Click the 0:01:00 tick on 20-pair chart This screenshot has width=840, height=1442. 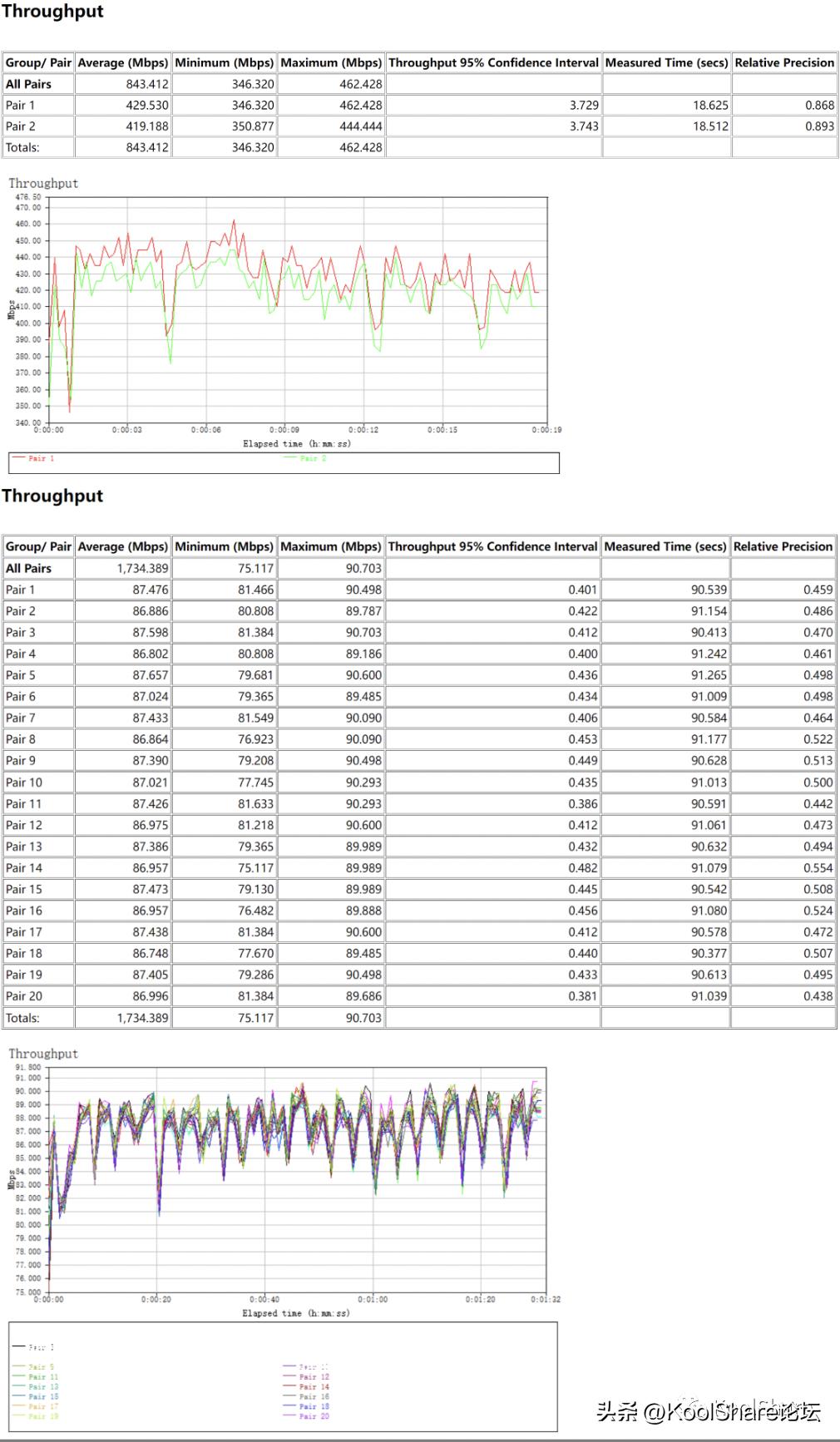[x=373, y=1299]
